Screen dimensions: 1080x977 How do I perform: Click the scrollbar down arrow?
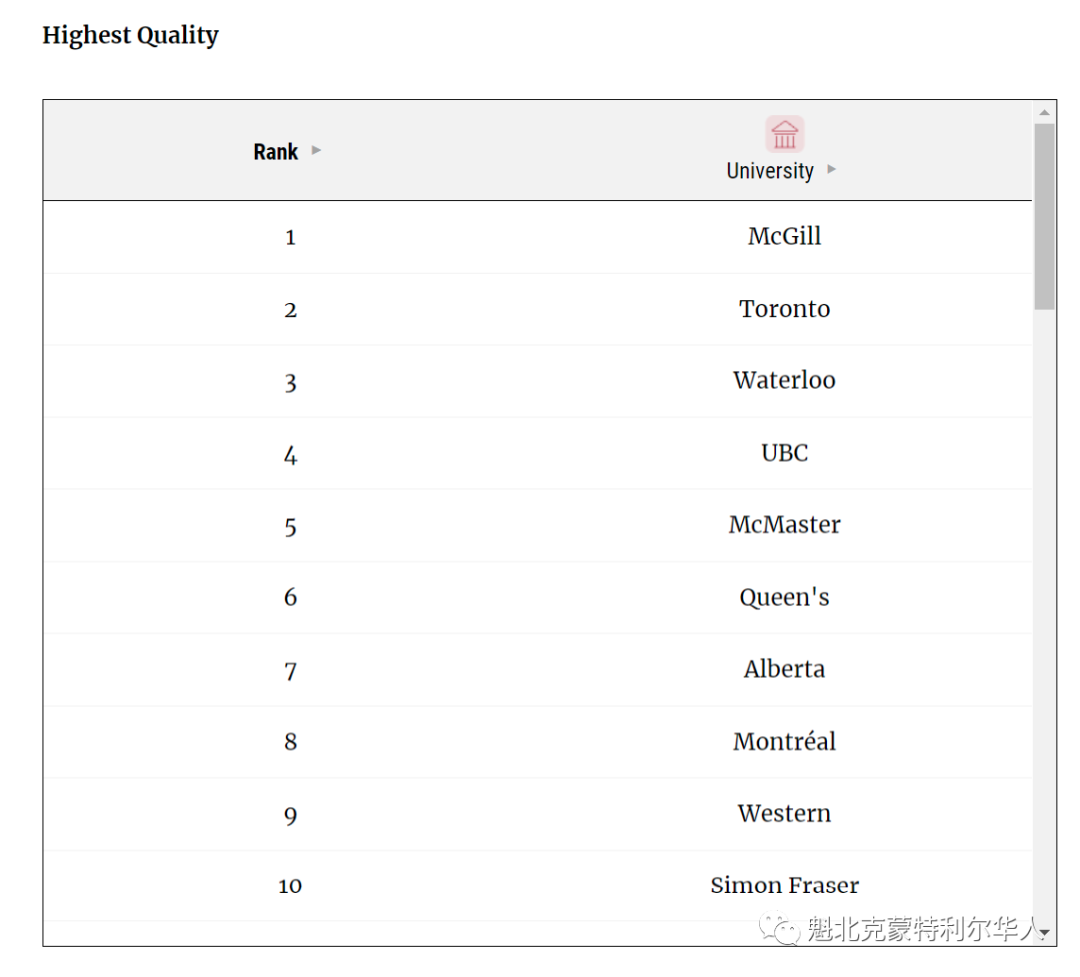point(1044,933)
